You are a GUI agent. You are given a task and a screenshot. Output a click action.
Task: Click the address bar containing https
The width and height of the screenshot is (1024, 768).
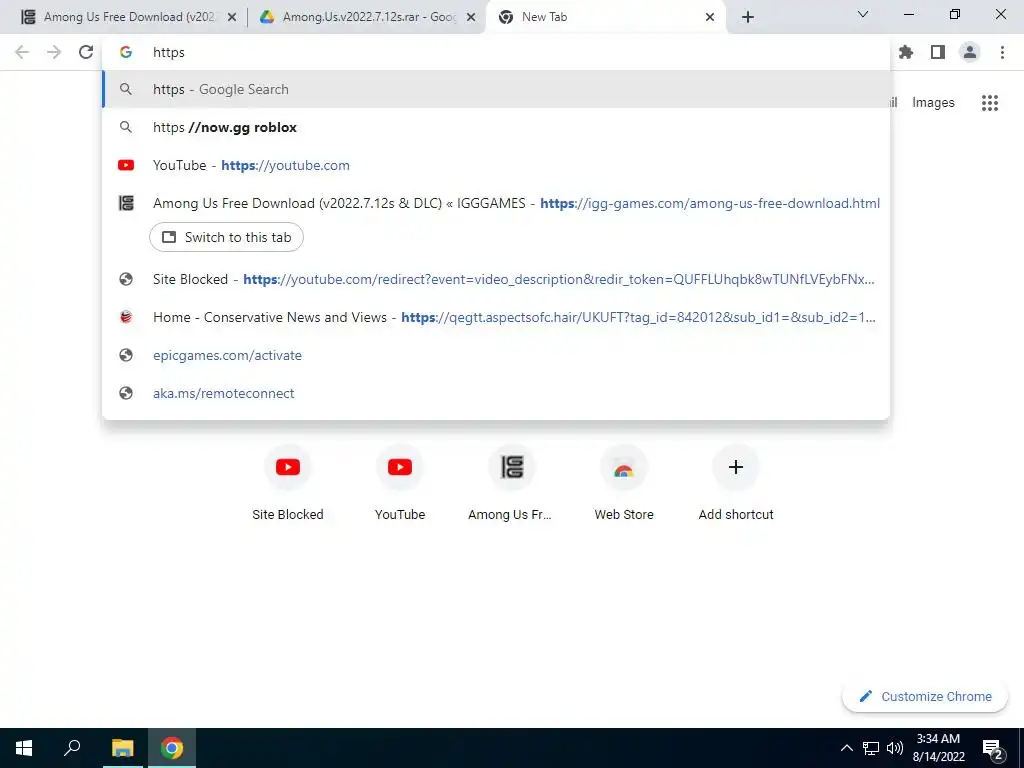pyautogui.click(x=496, y=52)
